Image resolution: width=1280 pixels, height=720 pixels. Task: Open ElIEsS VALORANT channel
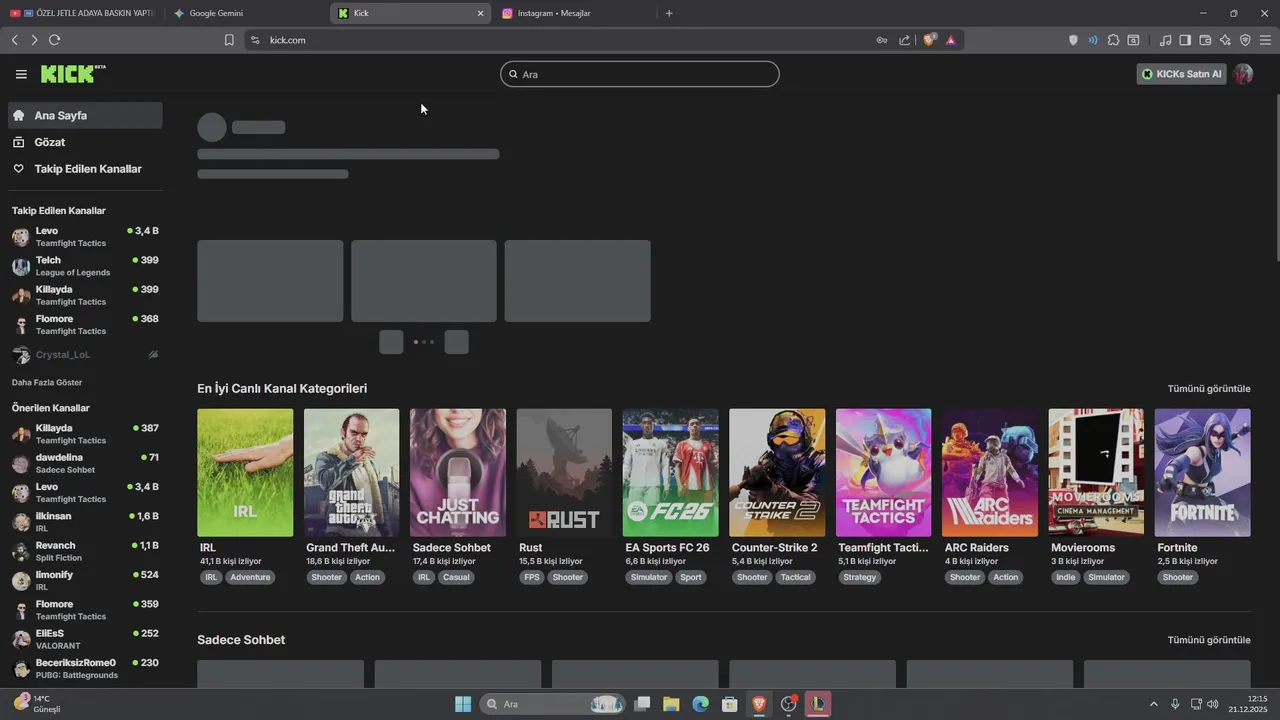[x=85, y=639]
